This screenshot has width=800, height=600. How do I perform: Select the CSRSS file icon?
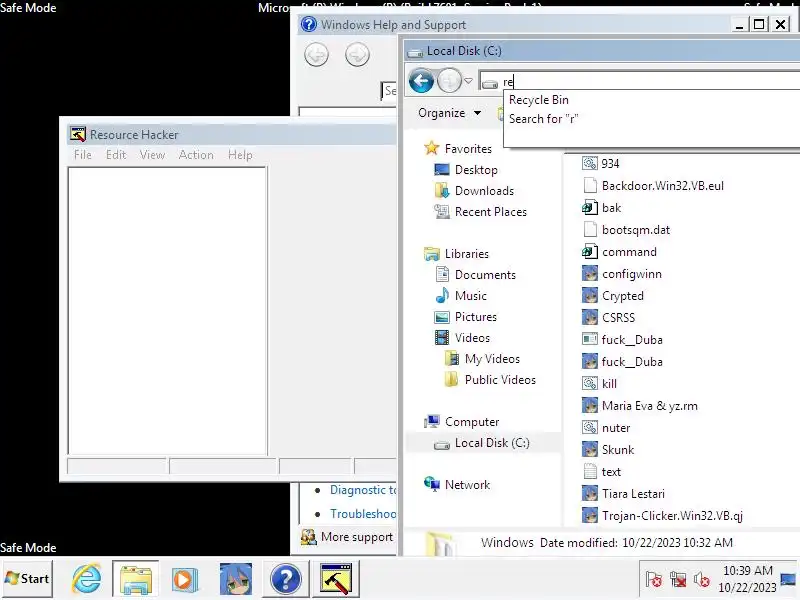(590, 317)
